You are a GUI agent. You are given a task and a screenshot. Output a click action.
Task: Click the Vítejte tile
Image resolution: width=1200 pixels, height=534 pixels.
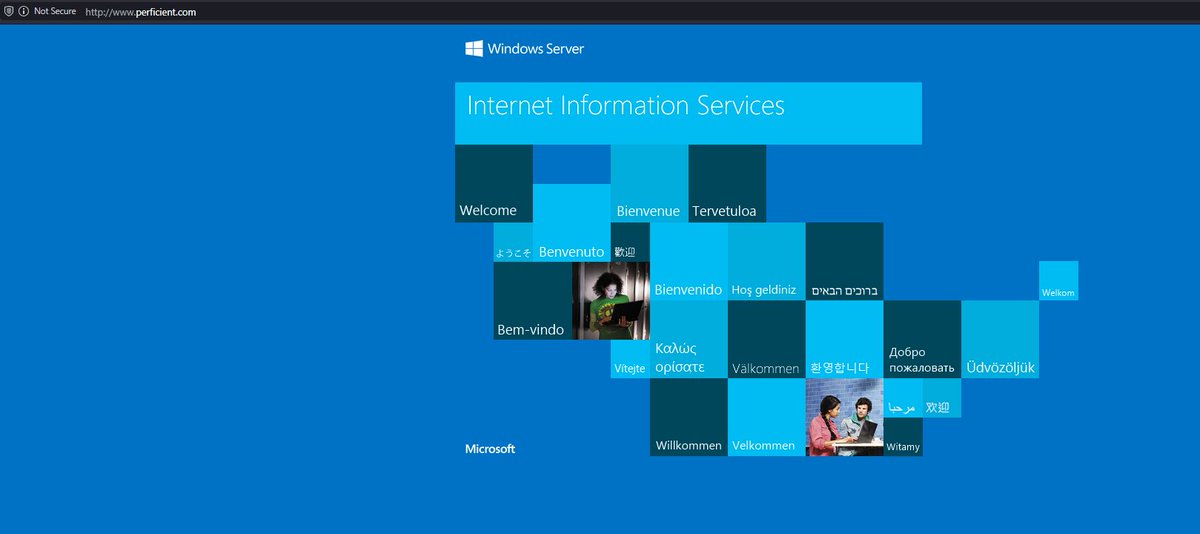click(x=630, y=359)
